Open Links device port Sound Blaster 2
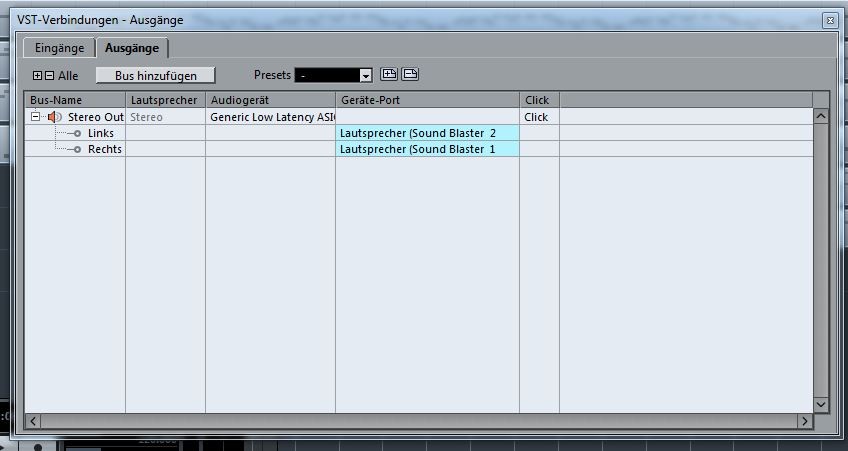Image resolution: width=848 pixels, height=451 pixels. pyautogui.click(x=427, y=133)
